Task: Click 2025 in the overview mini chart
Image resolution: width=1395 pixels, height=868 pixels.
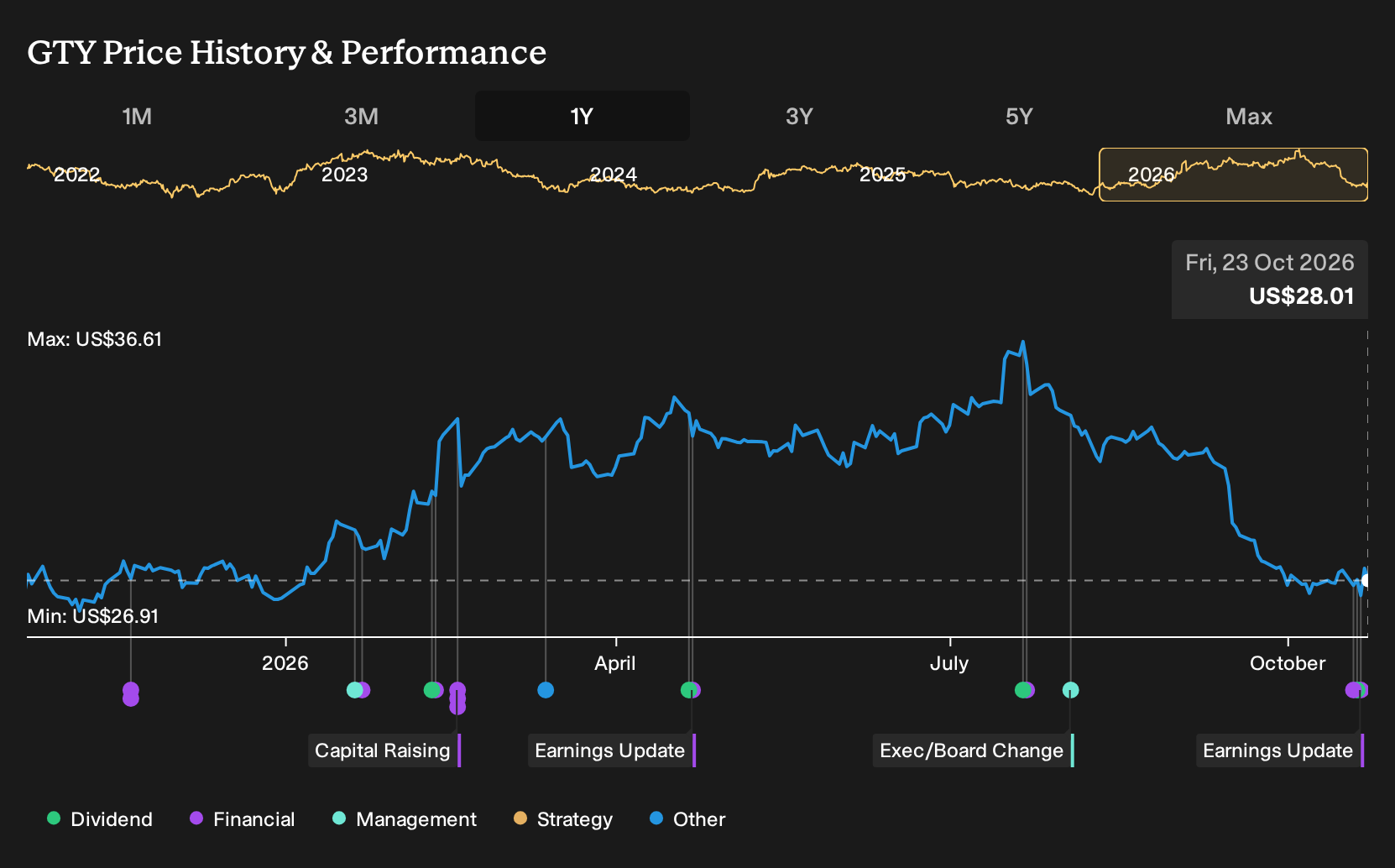Action: coord(882,175)
